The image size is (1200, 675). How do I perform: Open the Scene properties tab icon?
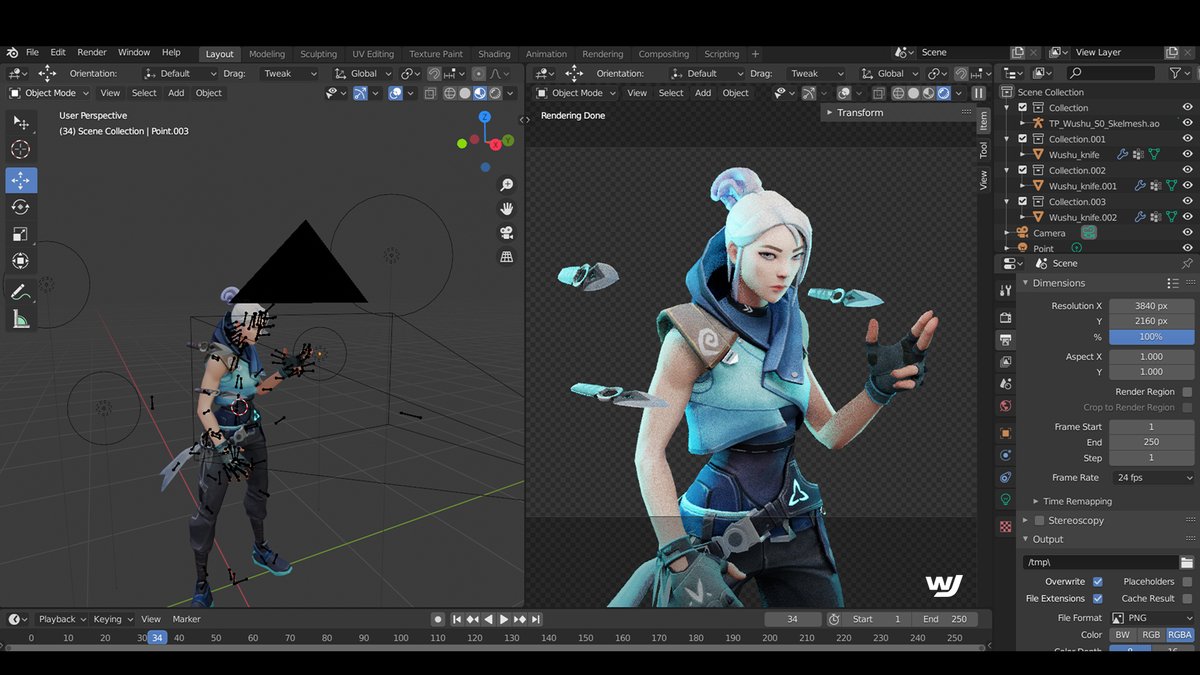[1006, 384]
